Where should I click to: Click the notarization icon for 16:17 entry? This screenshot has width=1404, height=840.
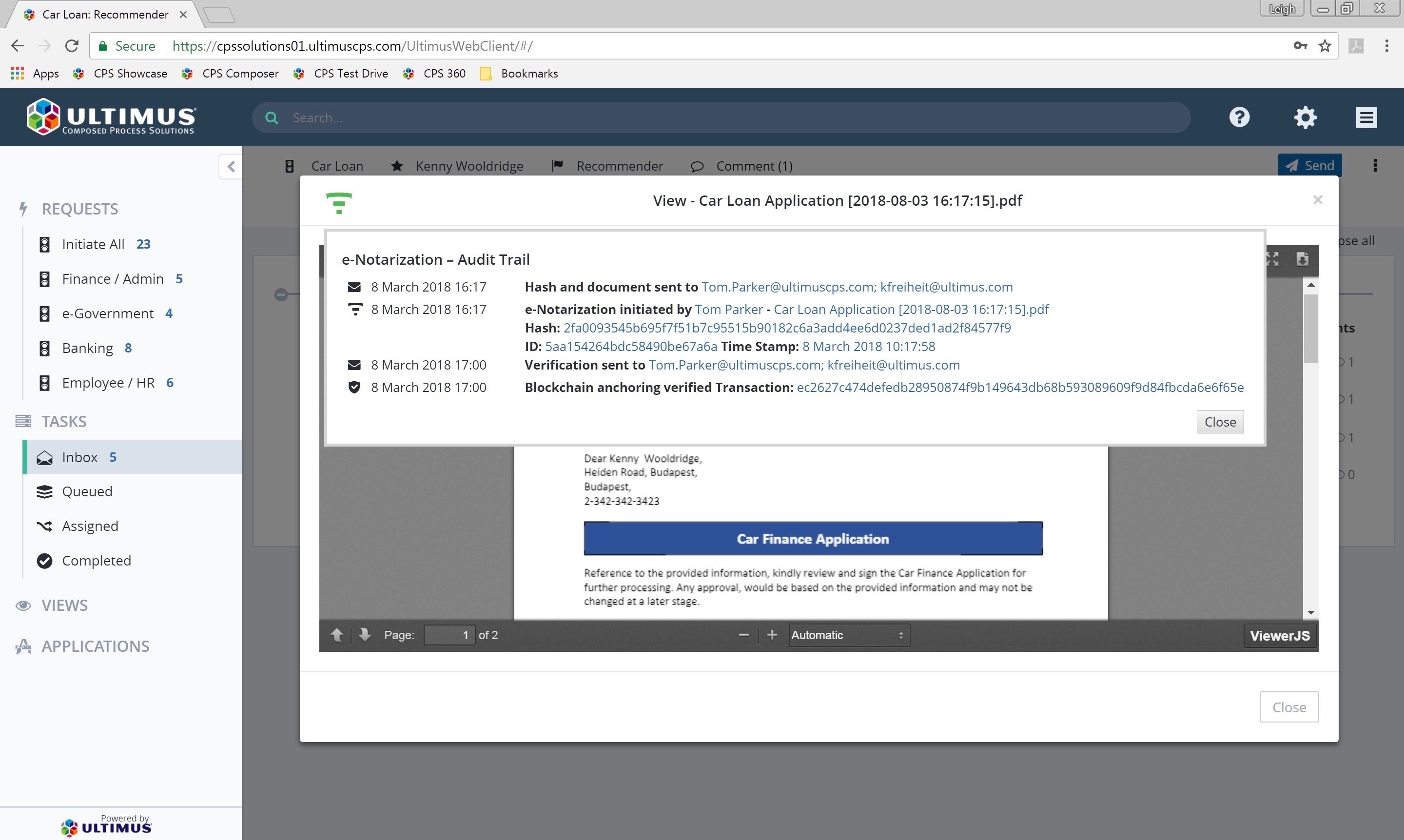[354, 310]
